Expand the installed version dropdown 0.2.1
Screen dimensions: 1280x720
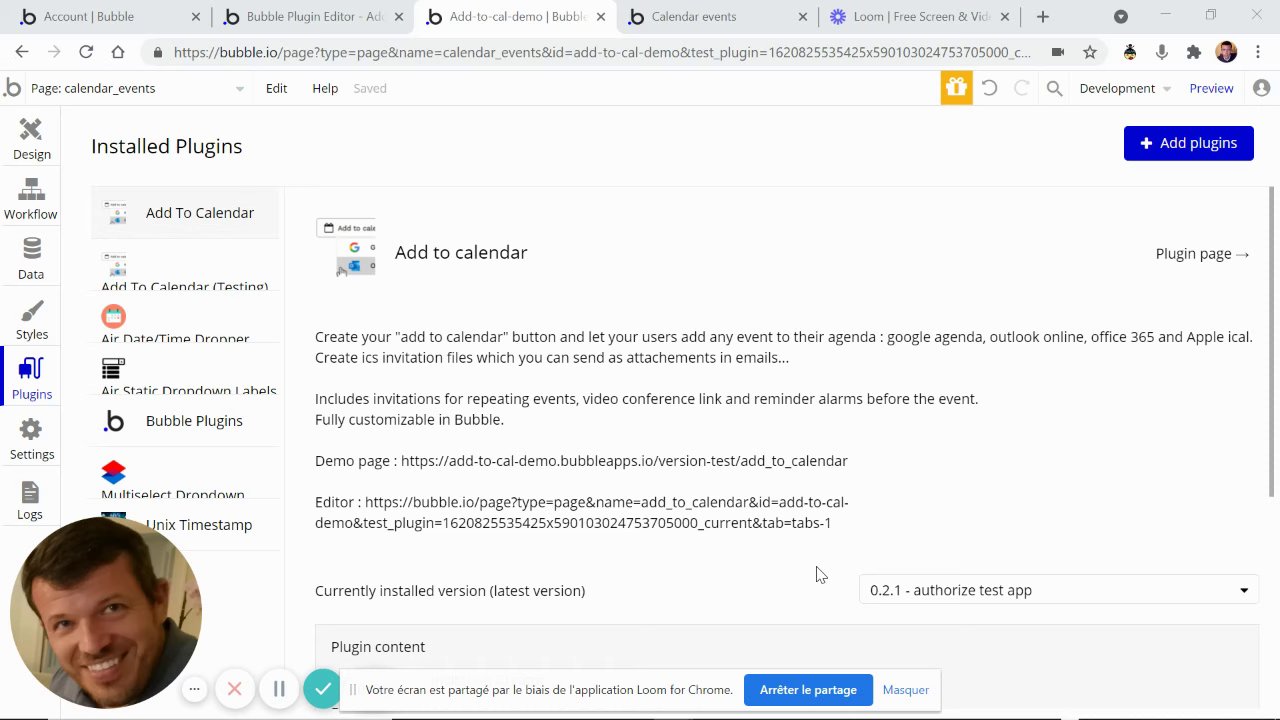(x=1058, y=590)
